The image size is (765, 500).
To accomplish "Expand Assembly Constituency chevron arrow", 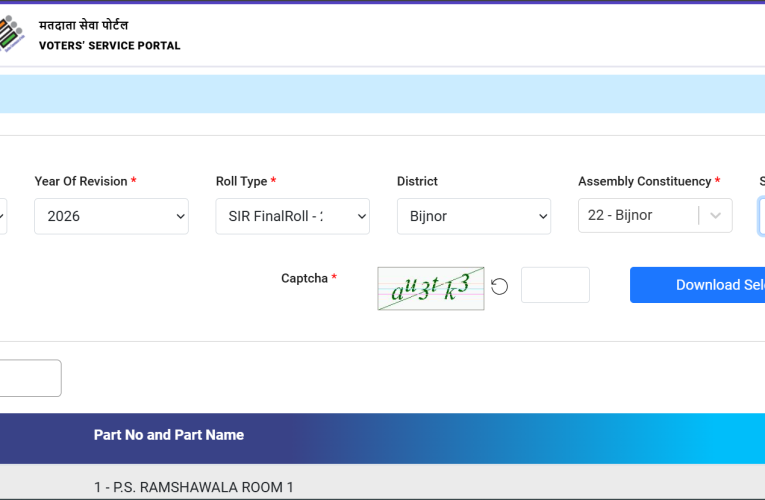I will coord(715,216).
